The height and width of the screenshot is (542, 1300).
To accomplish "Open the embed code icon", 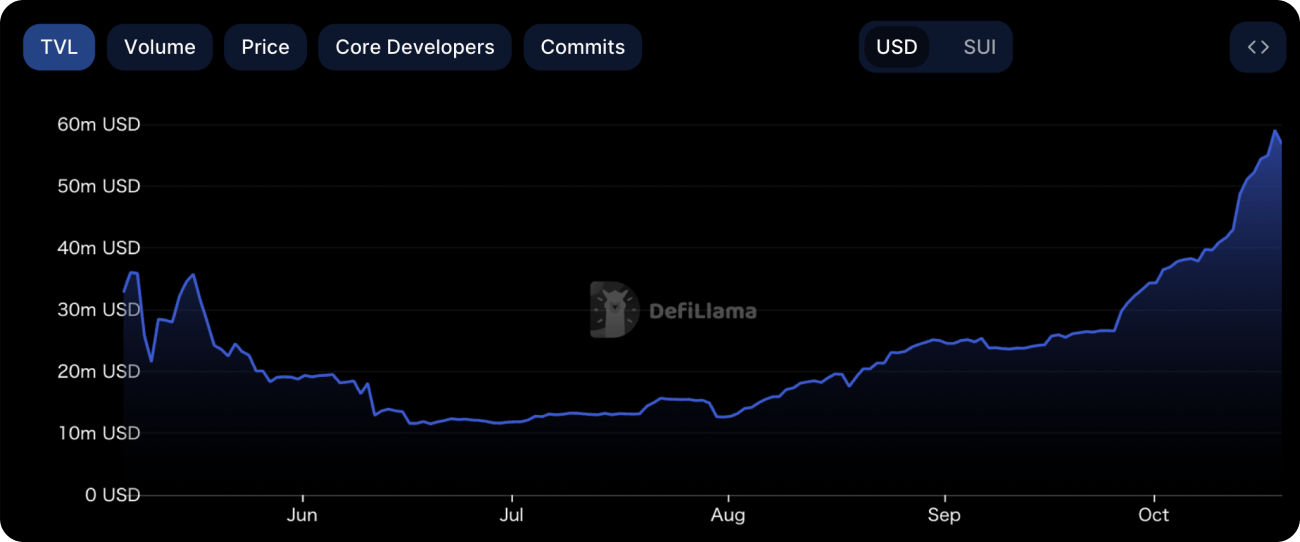I will point(1258,47).
